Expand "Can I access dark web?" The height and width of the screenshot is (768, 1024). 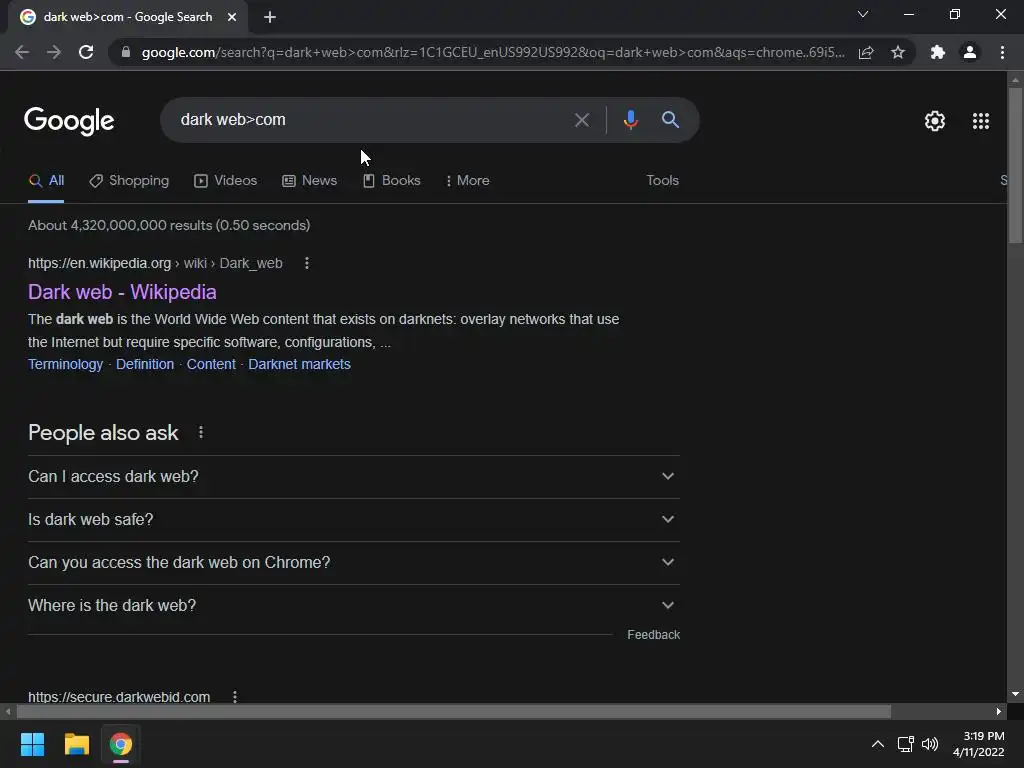point(354,477)
